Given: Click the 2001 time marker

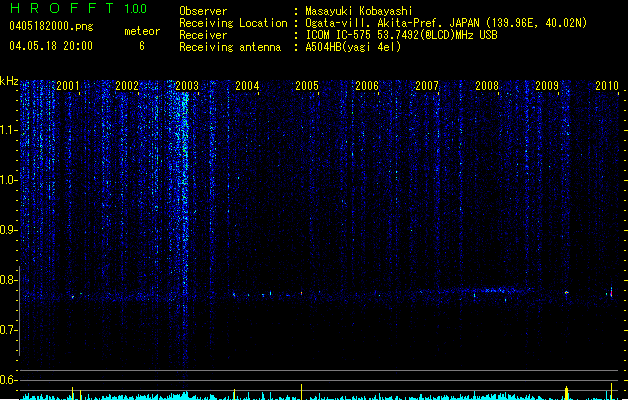Looking at the screenshot, I should click(x=67, y=85).
